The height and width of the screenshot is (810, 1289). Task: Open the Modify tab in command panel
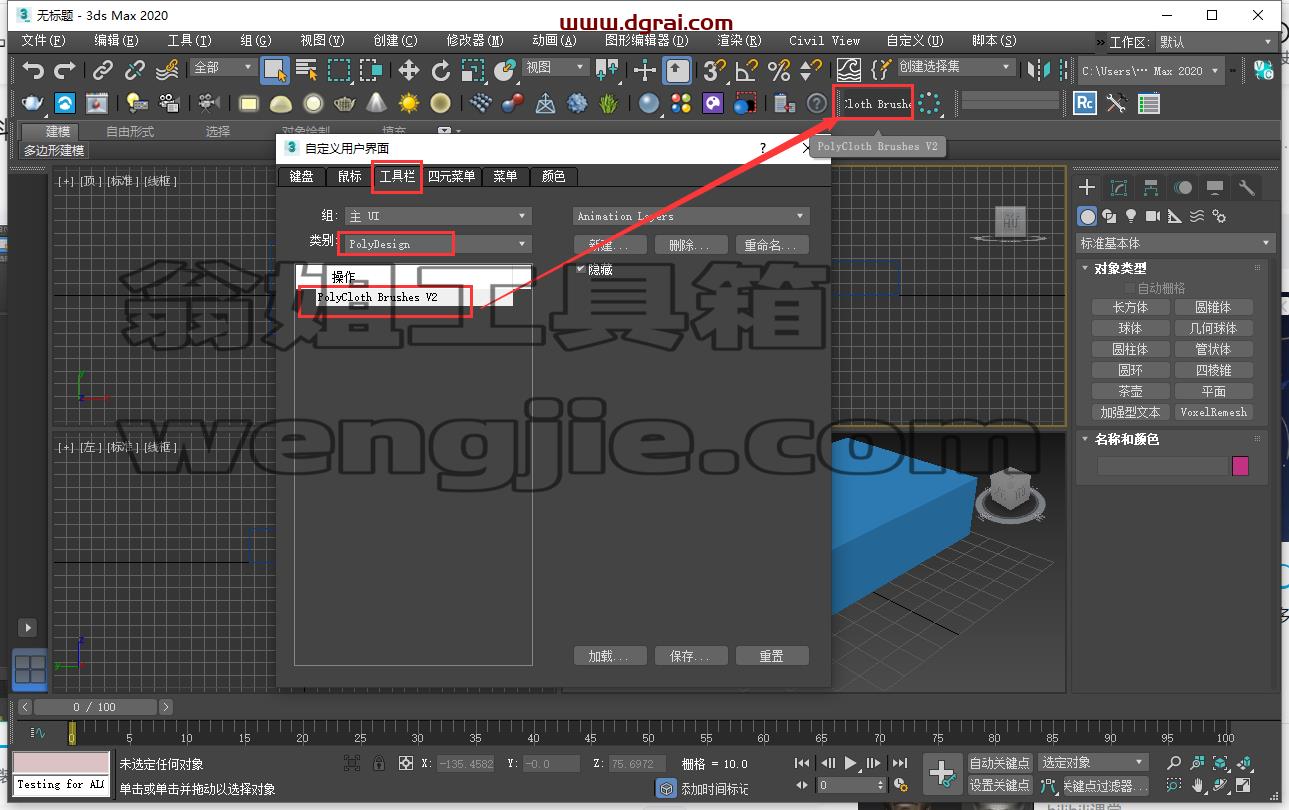(1119, 188)
